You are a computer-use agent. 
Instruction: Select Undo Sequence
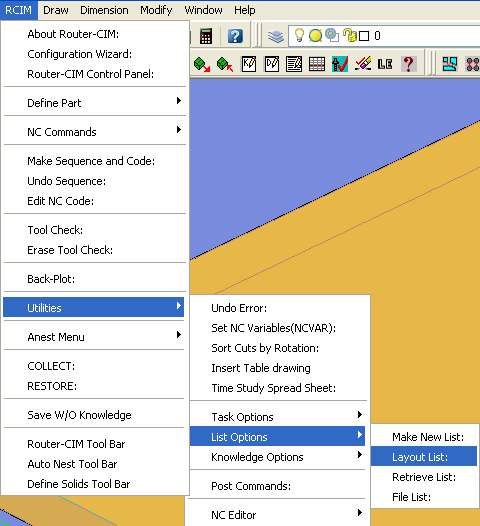point(94,181)
